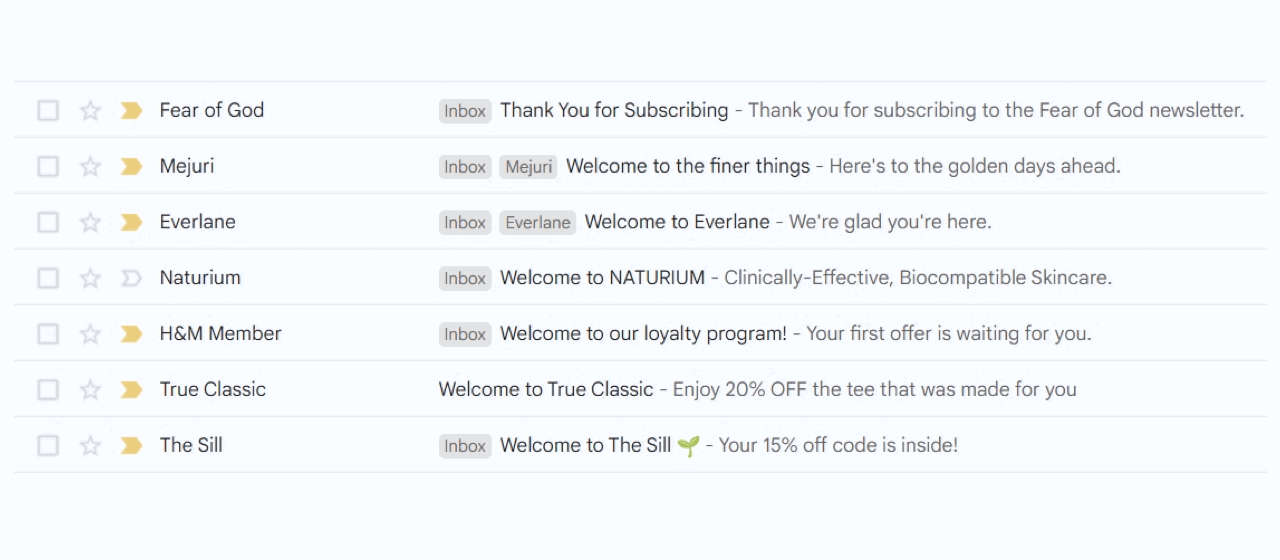Toggle importance marker on H&M Member email
The height and width of the screenshot is (560, 1280).
[131, 334]
